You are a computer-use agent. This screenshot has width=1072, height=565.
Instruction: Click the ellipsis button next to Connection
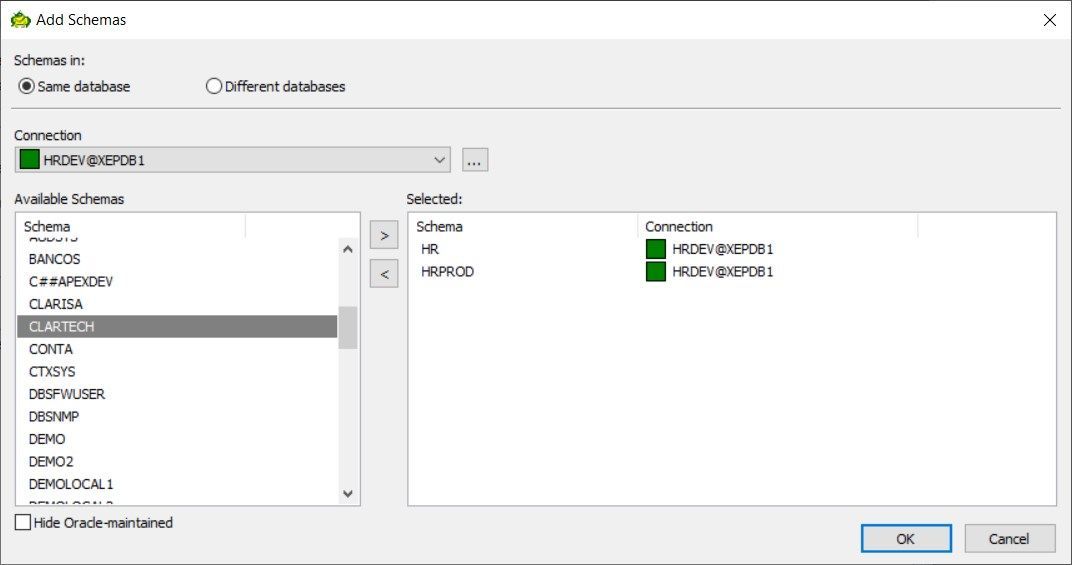tap(475, 160)
